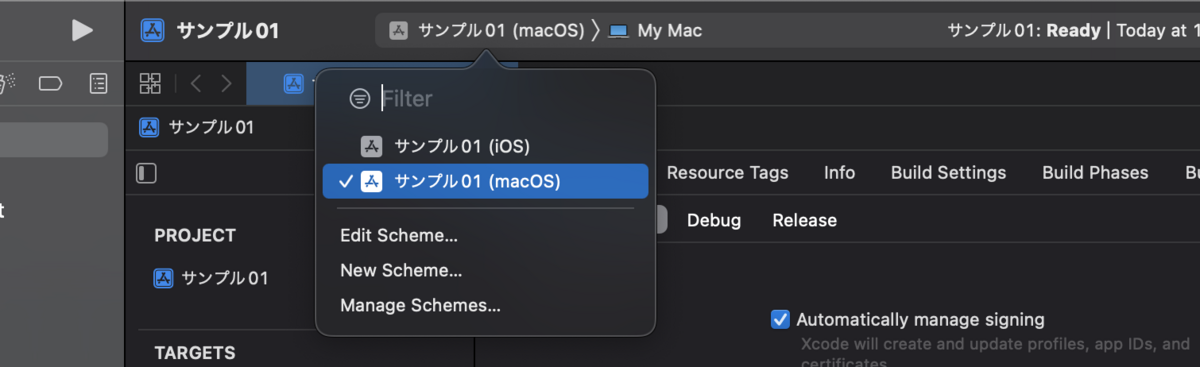Go forward with the right chevron arrow
This screenshot has width=1200, height=367.
[x=227, y=83]
